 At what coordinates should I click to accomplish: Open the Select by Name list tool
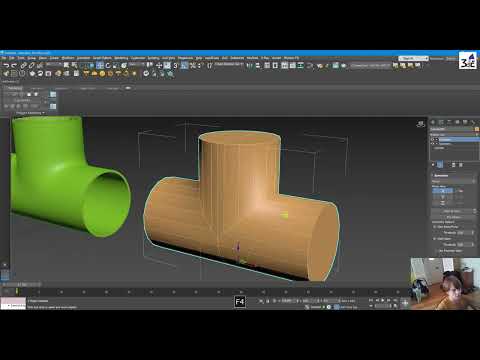[74, 65]
